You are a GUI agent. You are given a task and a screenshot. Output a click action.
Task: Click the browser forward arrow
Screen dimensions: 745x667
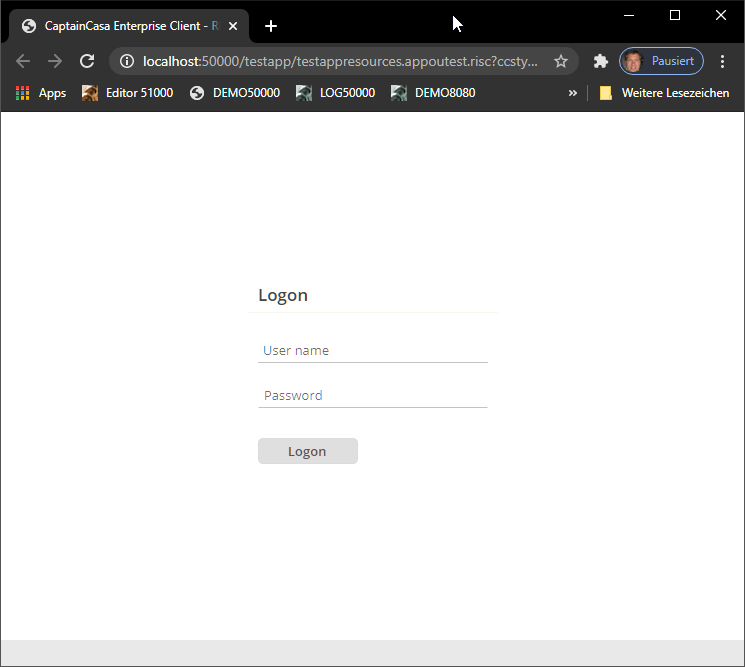55,61
